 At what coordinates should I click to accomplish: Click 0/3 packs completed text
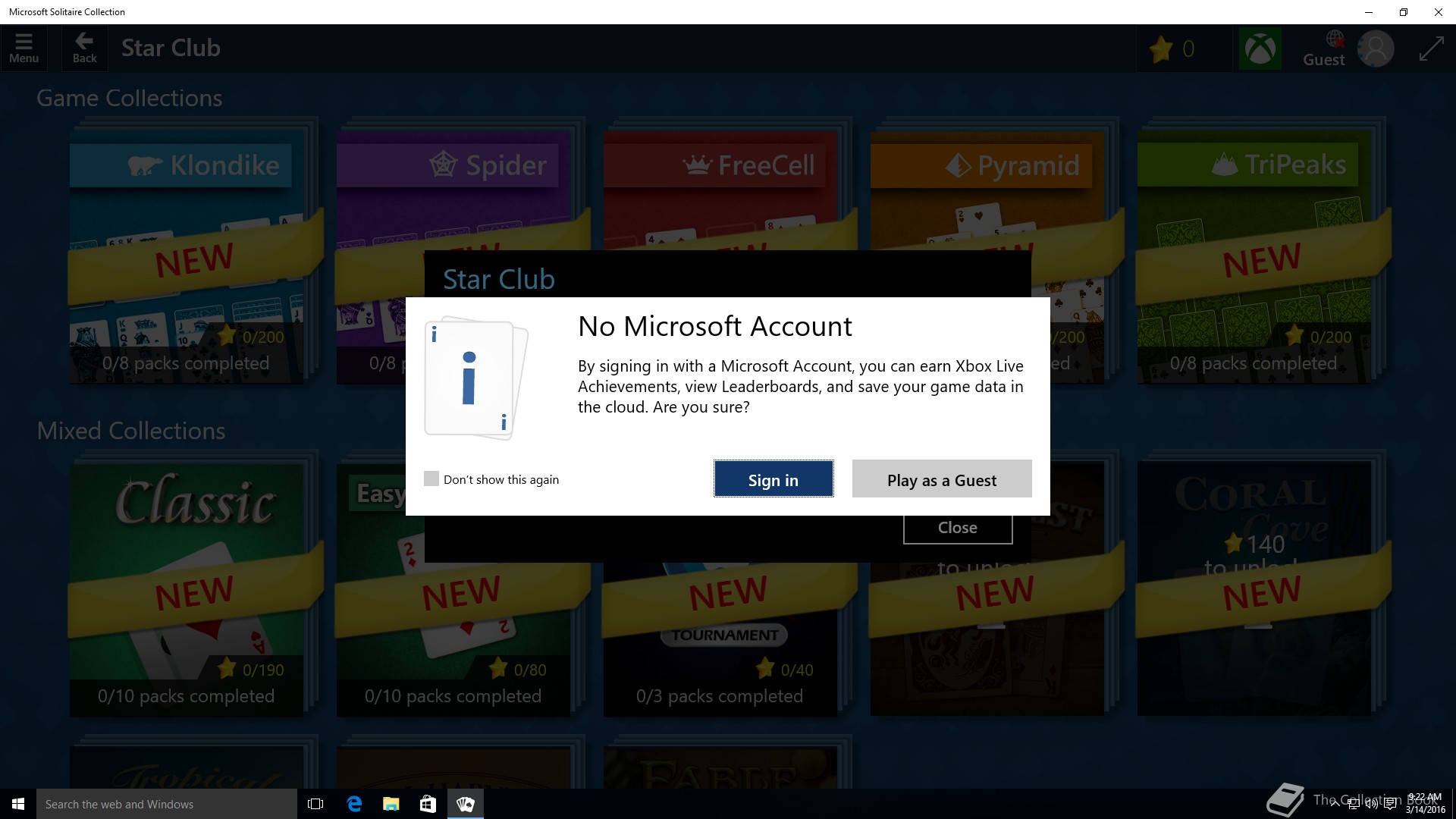tap(720, 696)
